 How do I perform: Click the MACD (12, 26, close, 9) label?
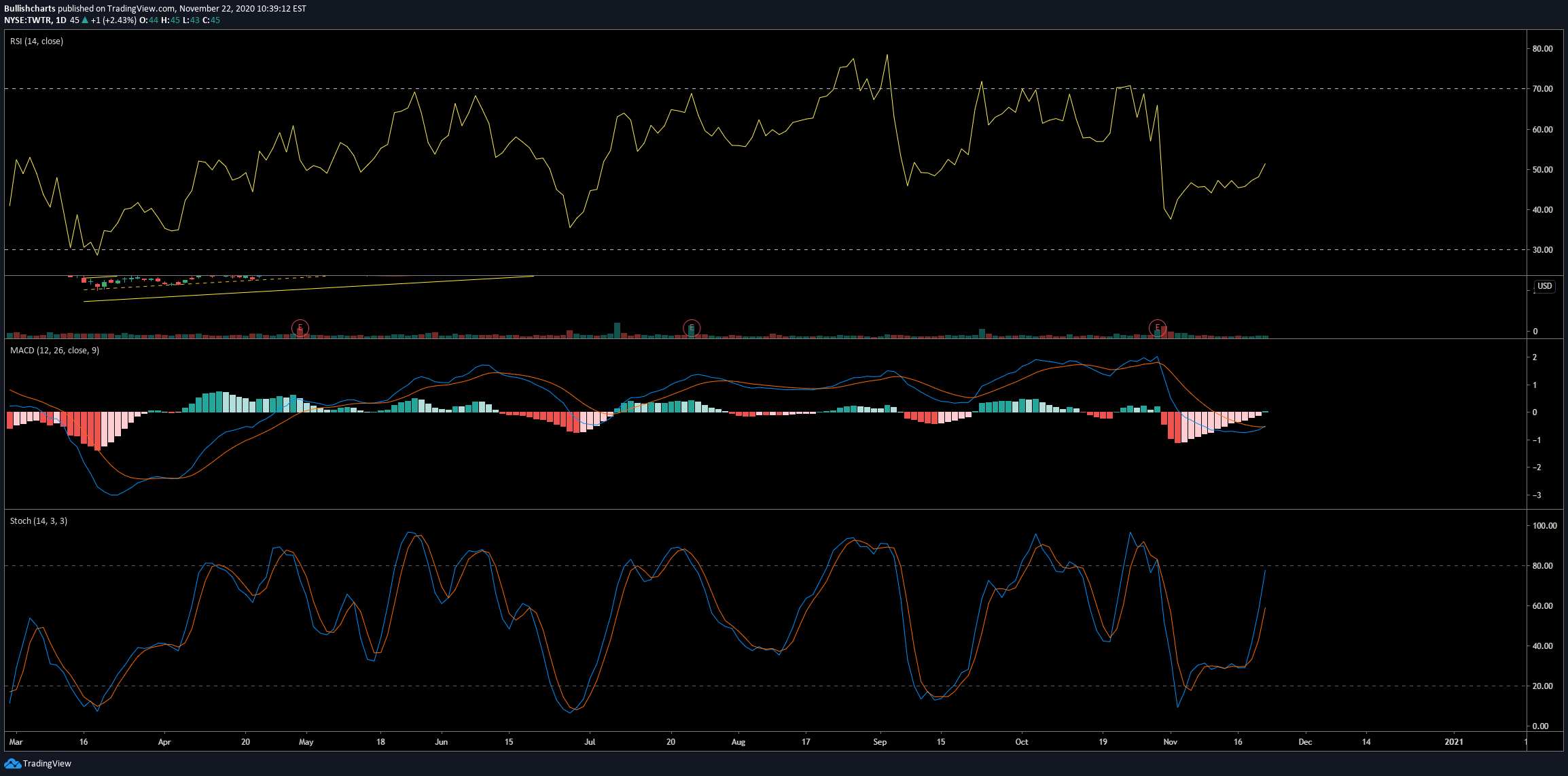click(x=54, y=351)
